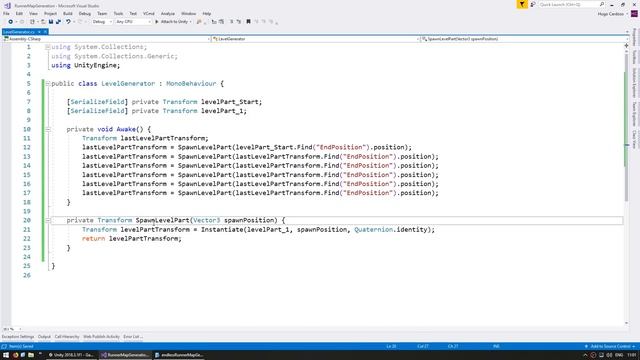Collapse the using directives region
640x360 pixels.
[48, 47]
